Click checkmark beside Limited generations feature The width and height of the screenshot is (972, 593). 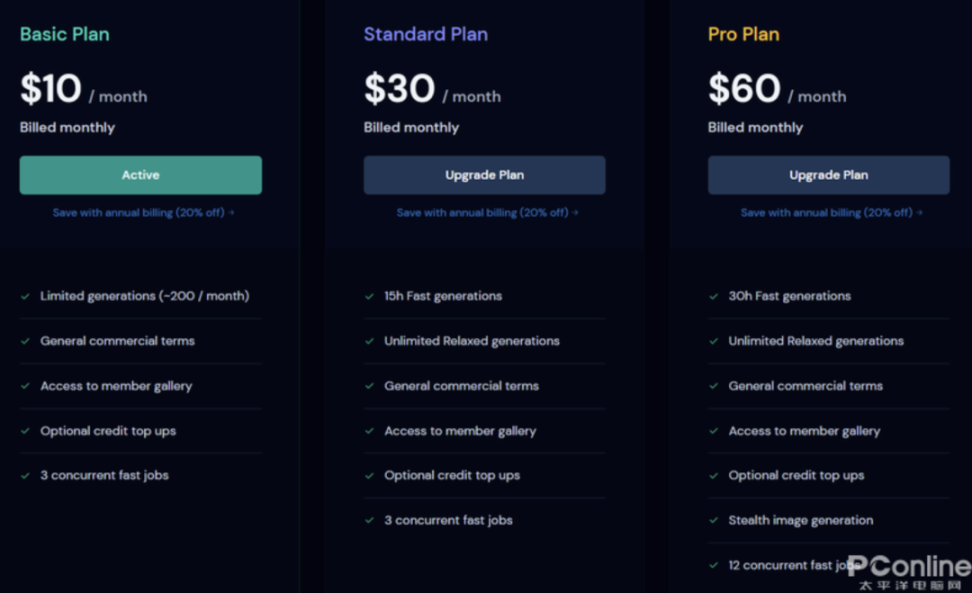[x=25, y=296]
